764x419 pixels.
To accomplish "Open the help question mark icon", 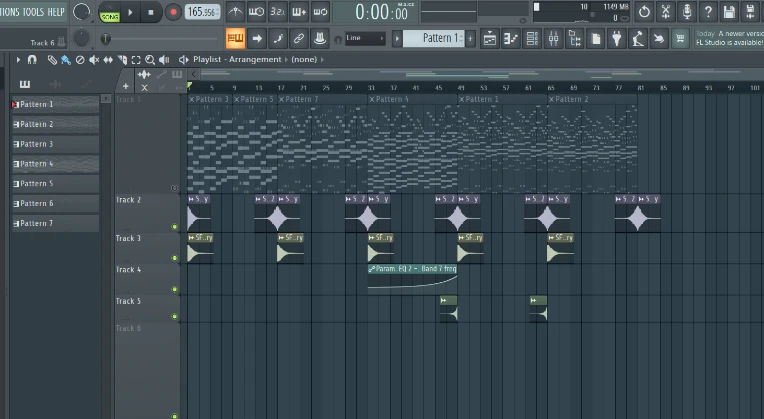I will [708, 12].
